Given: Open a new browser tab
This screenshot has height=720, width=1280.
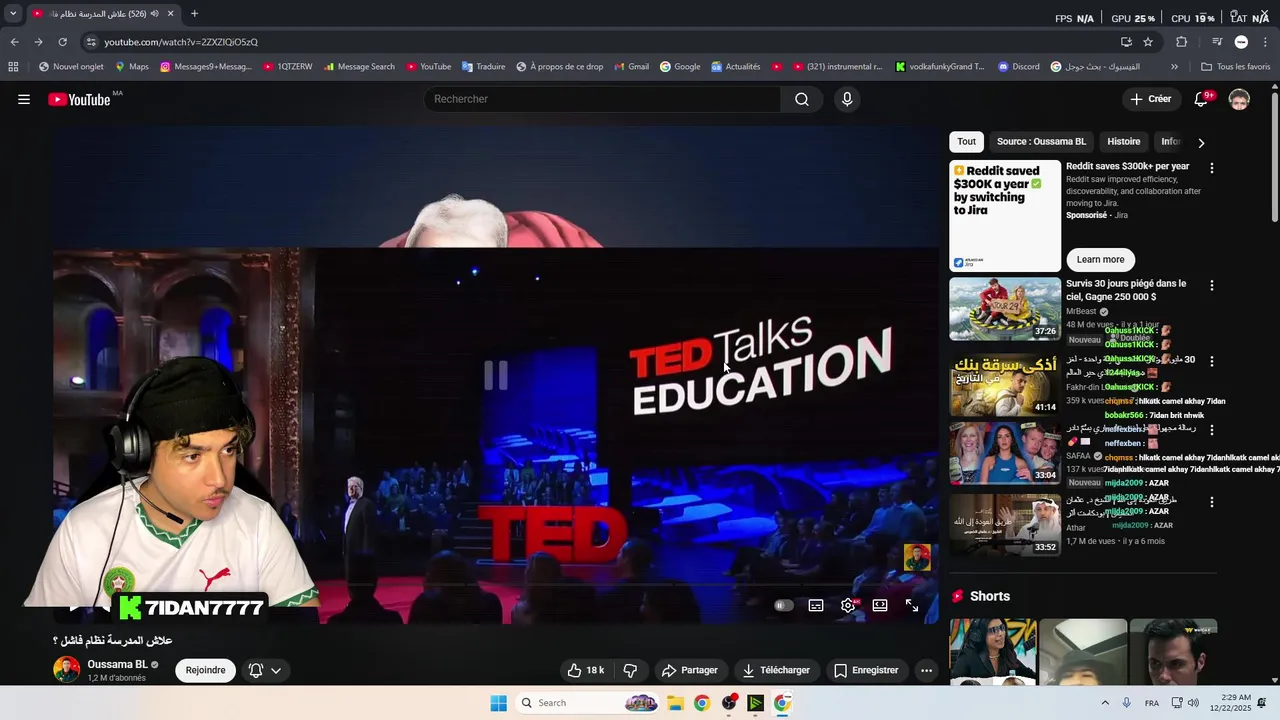Looking at the screenshot, I should pos(194,14).
